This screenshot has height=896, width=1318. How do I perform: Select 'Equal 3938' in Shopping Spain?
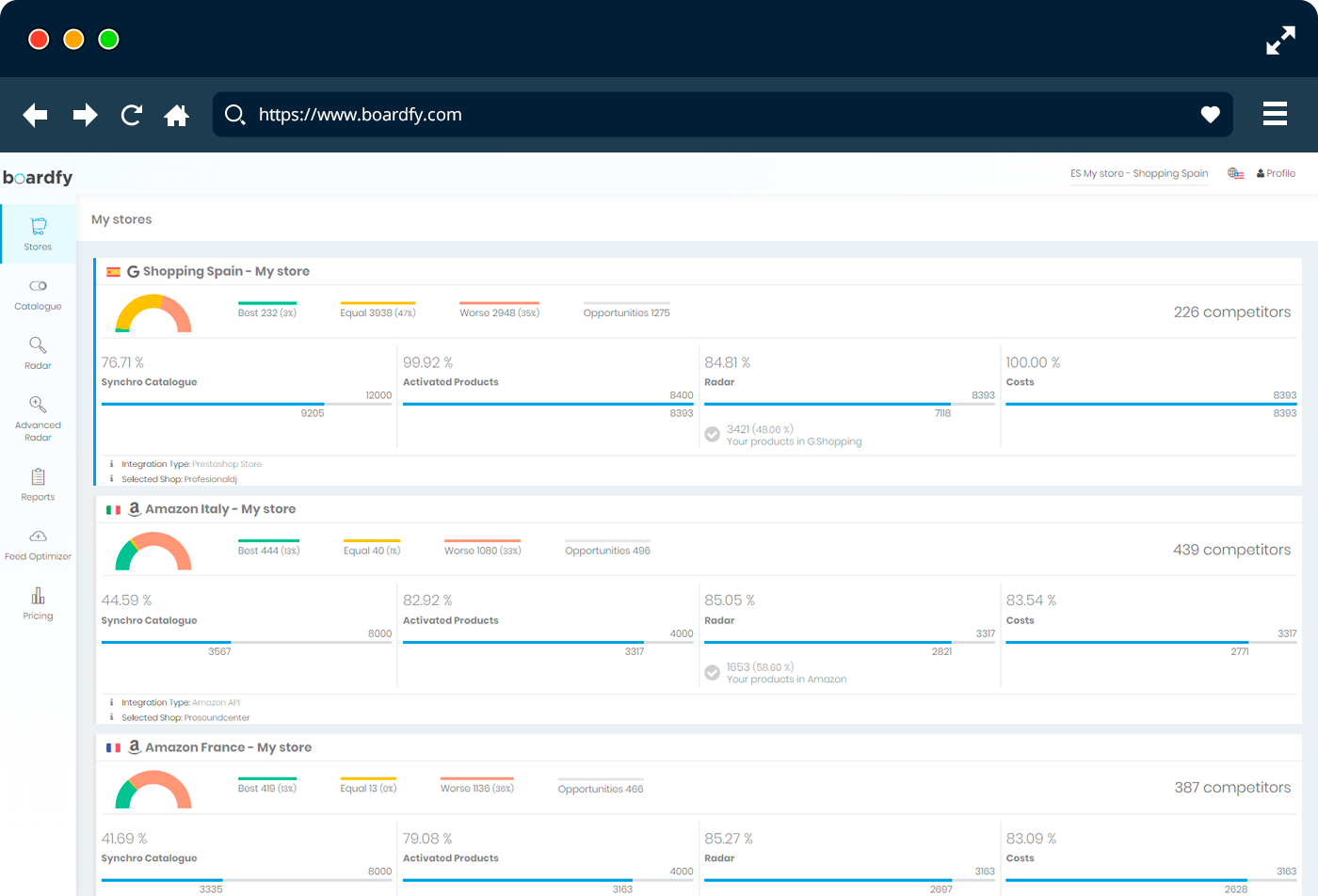pyautogui.click(x=378, y=310)
